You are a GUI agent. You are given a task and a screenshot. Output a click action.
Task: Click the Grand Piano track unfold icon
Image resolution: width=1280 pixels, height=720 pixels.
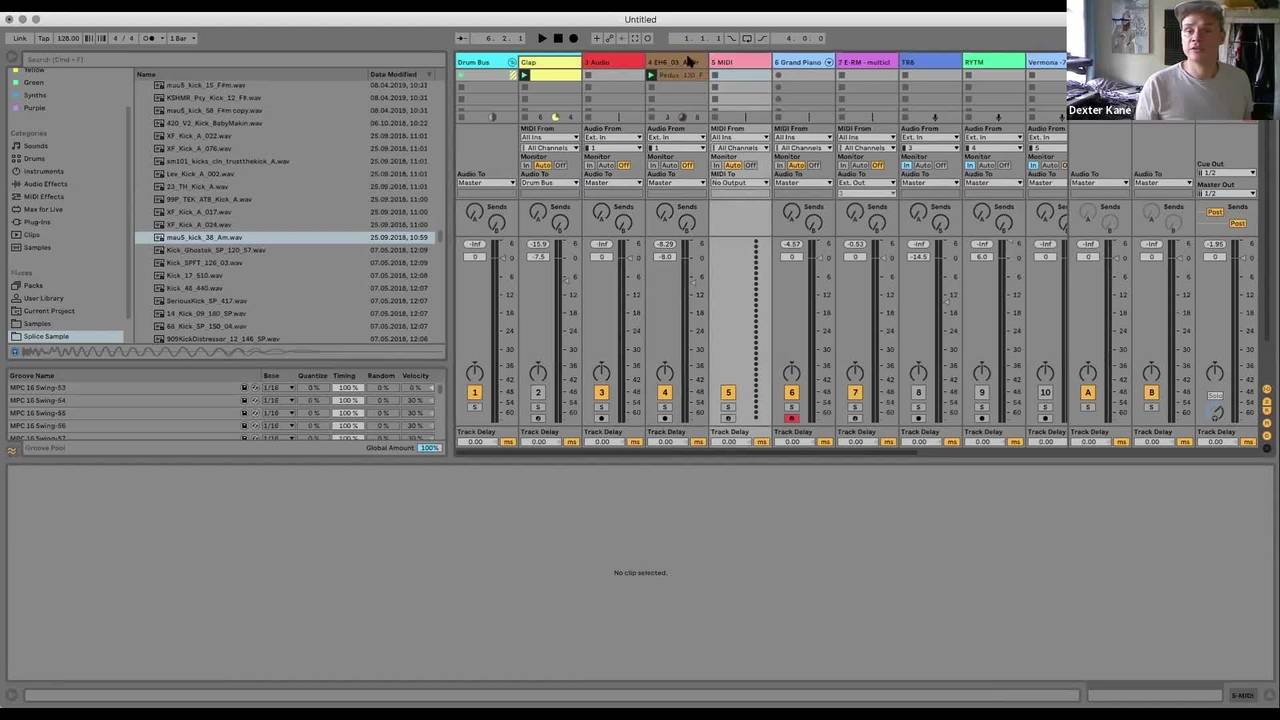click(x=828, y=62)
